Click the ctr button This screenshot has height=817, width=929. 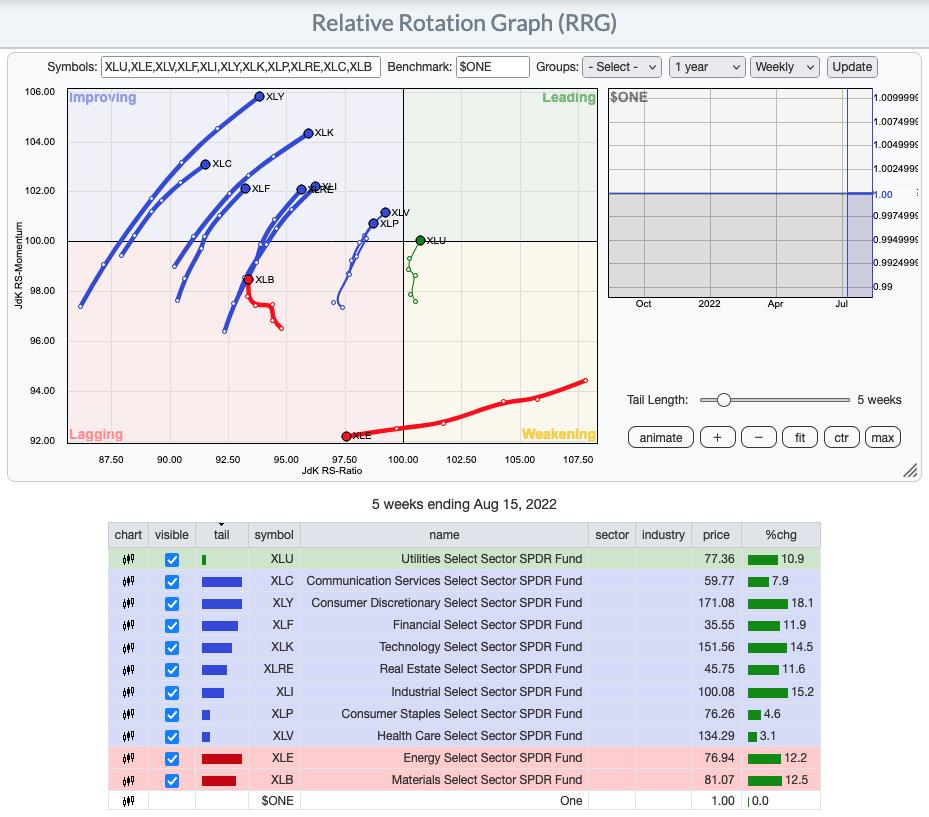tap(841, 438)
